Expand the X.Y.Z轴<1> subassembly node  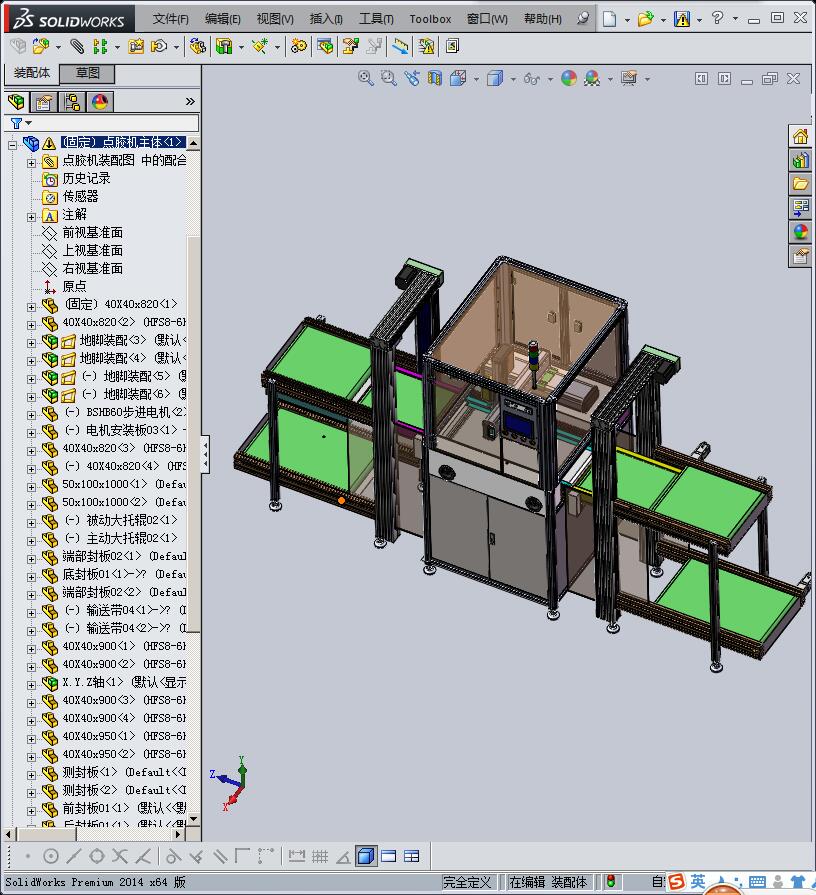tap(31, 685)
